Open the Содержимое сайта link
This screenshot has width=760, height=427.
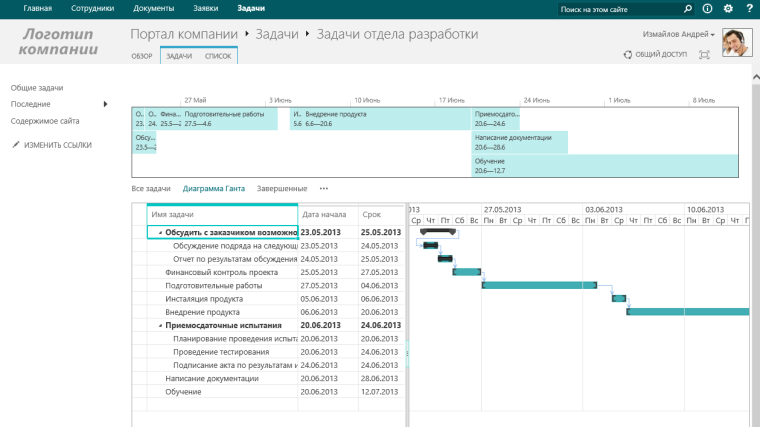point(45,121)
